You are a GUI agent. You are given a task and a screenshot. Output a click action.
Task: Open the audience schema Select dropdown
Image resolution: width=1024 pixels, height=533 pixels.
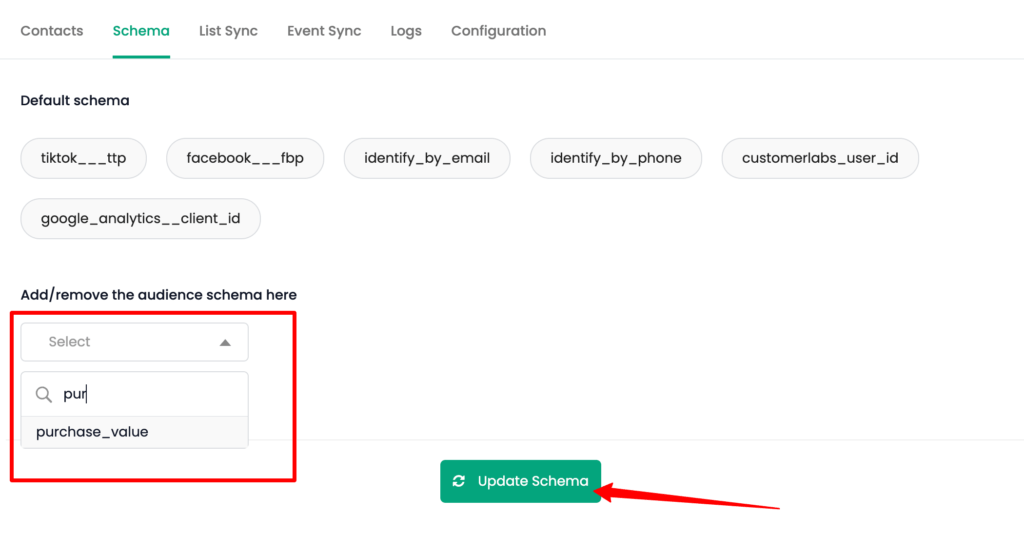pos(135,342)
